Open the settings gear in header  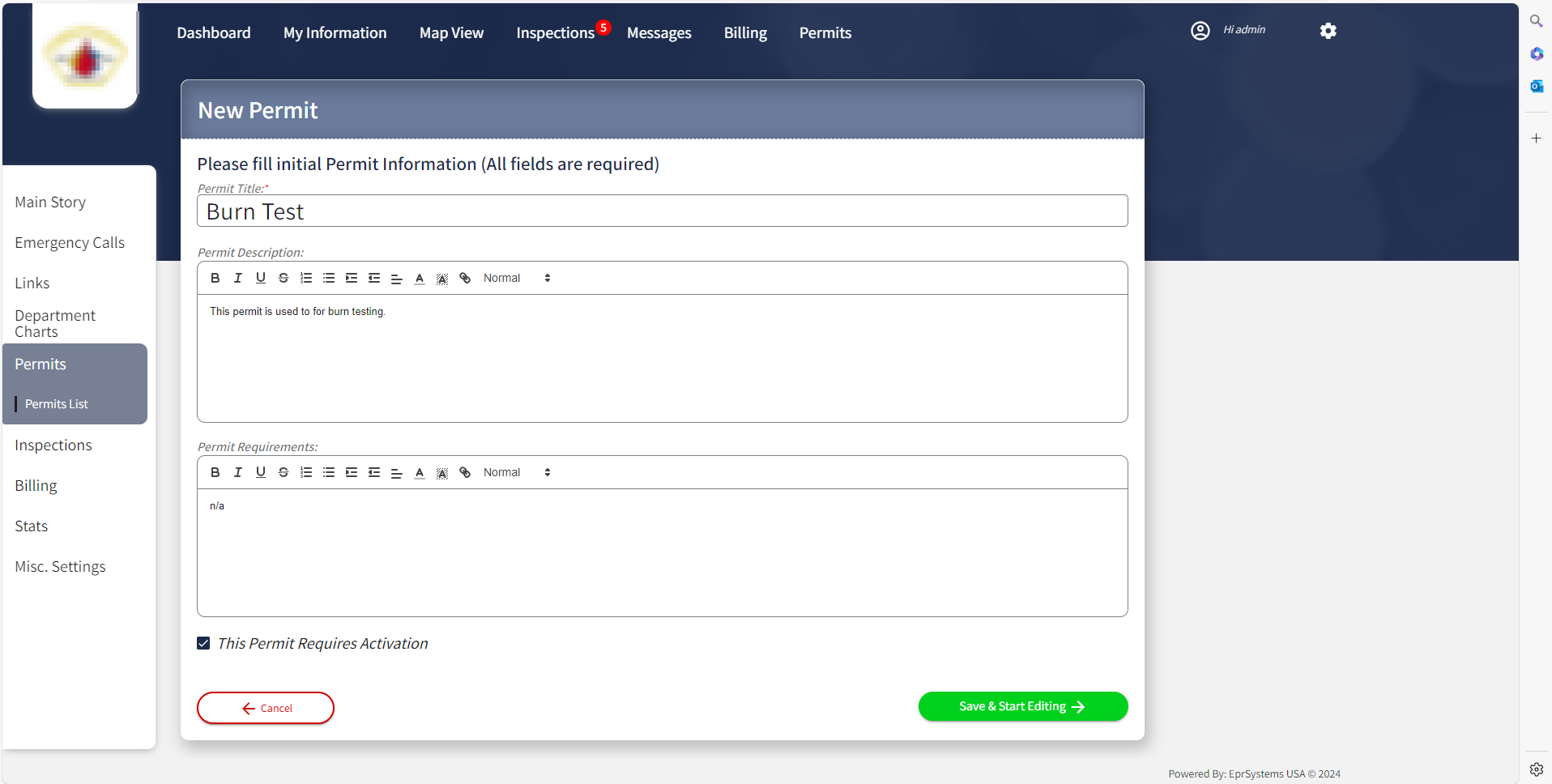pos(1328,31)
